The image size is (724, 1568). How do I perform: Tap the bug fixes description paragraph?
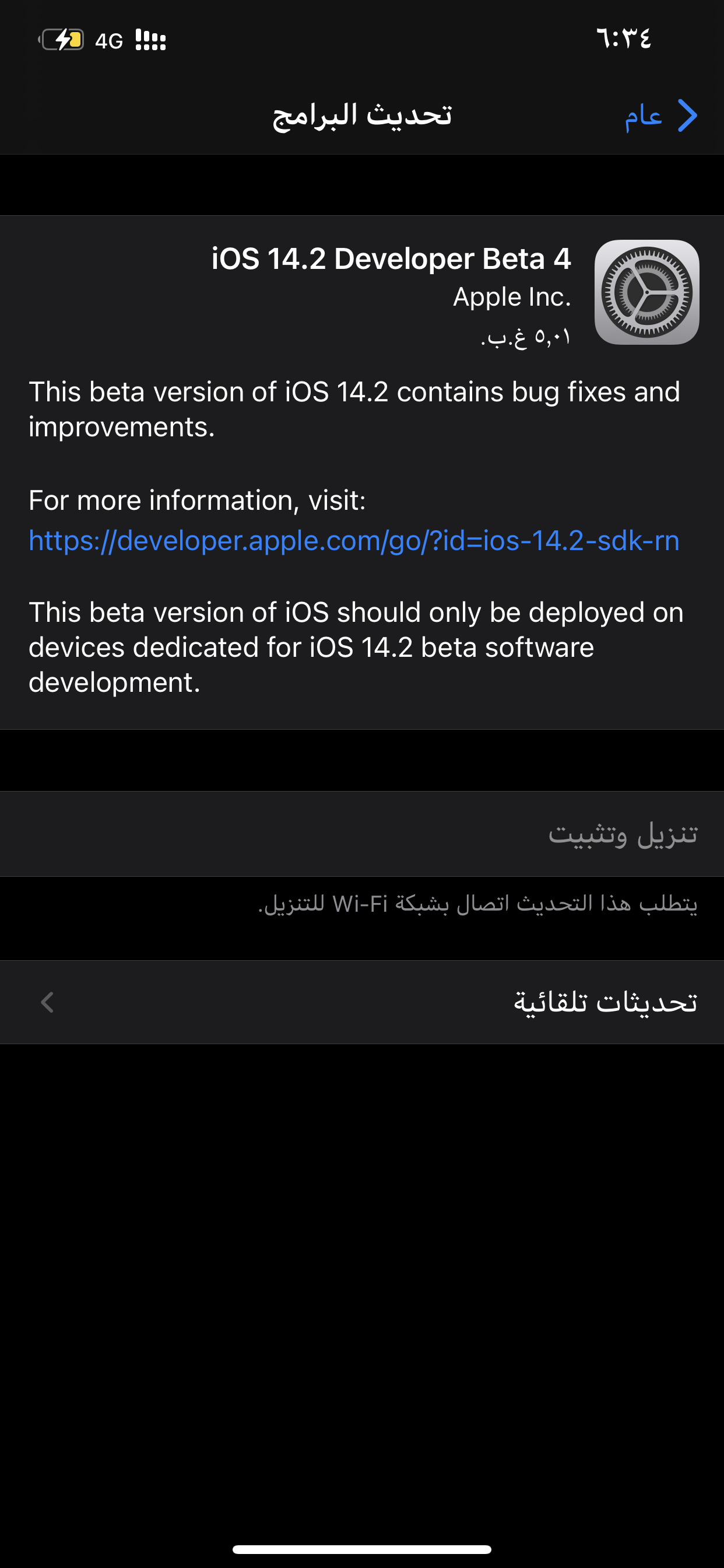click(354, 409)
